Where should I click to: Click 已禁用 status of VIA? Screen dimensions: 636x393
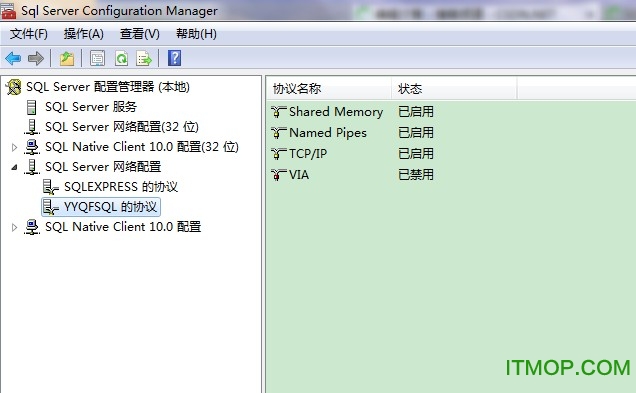point(416,175)
